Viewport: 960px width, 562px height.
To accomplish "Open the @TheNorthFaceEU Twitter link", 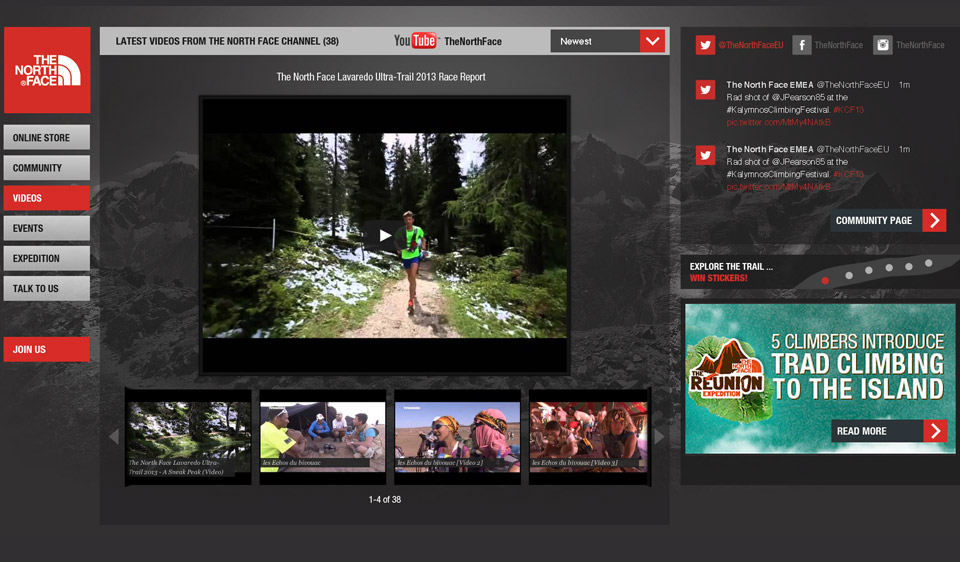I will point(751,45).
